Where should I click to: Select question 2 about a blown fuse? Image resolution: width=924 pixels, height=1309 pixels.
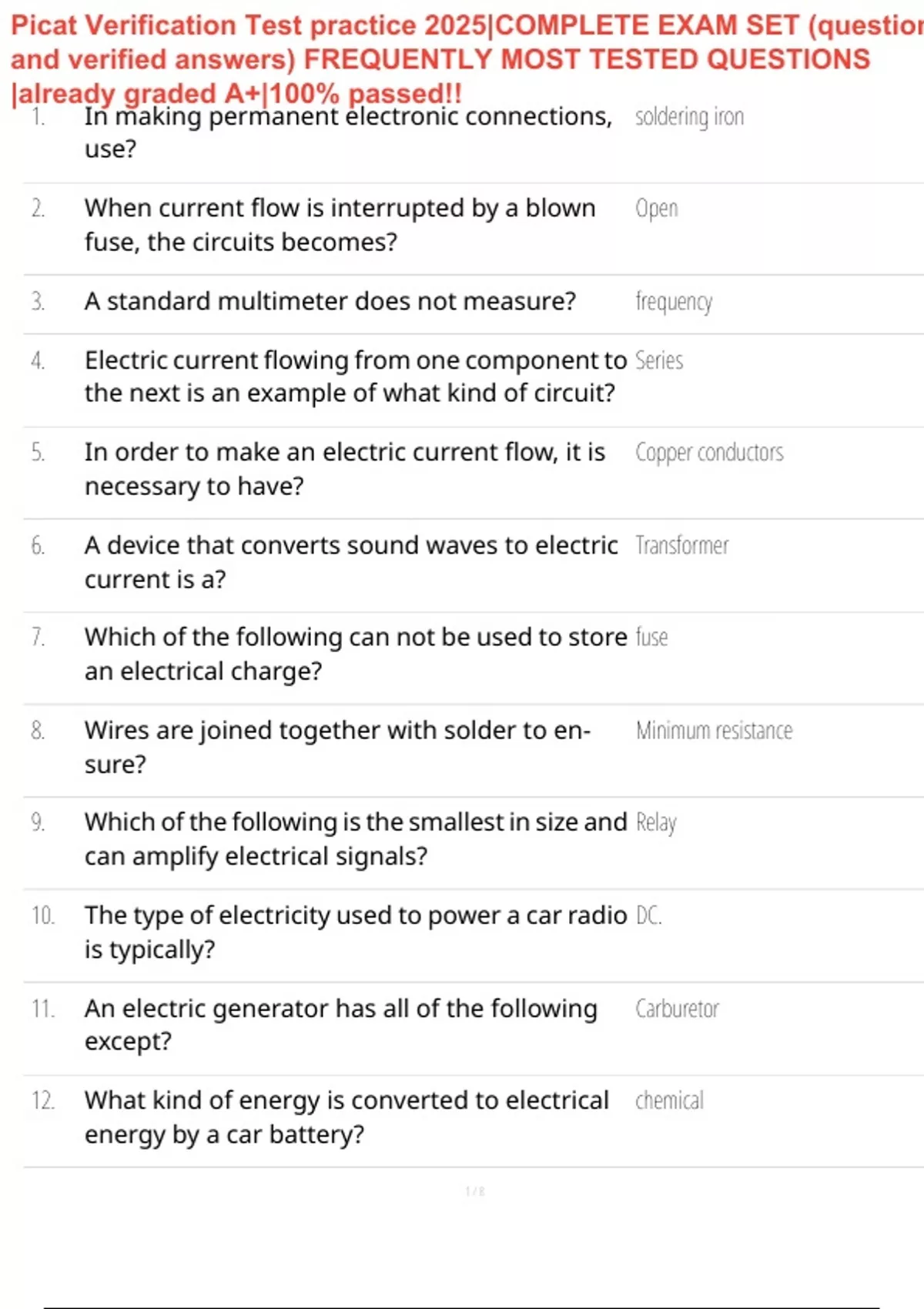(x=340, y=225)
